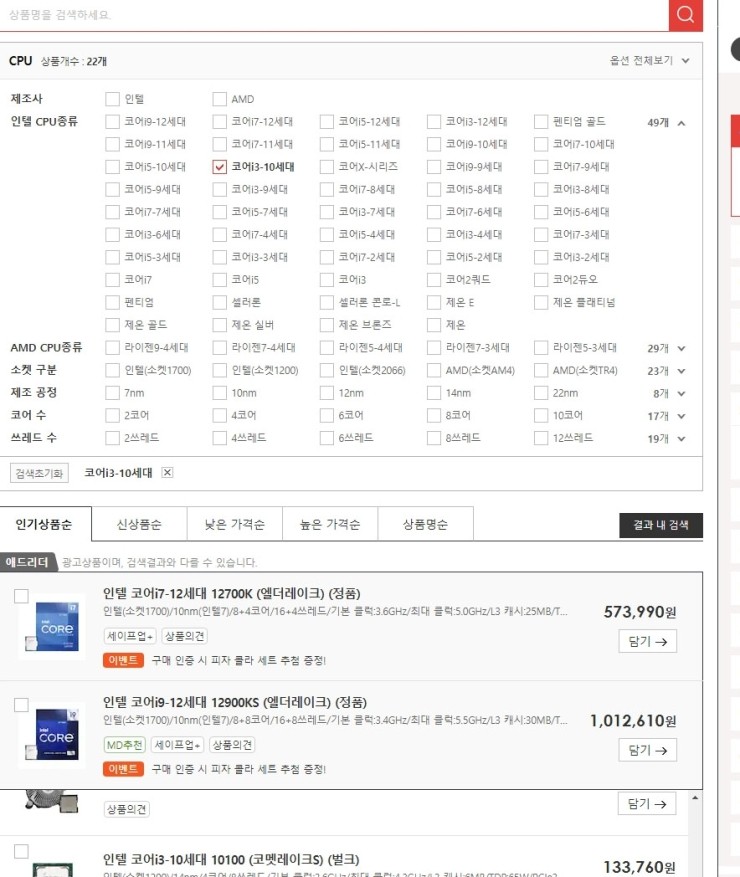
Task: Tick the 코어i5-12세대 checkbox
Action: tap(327, 121)
